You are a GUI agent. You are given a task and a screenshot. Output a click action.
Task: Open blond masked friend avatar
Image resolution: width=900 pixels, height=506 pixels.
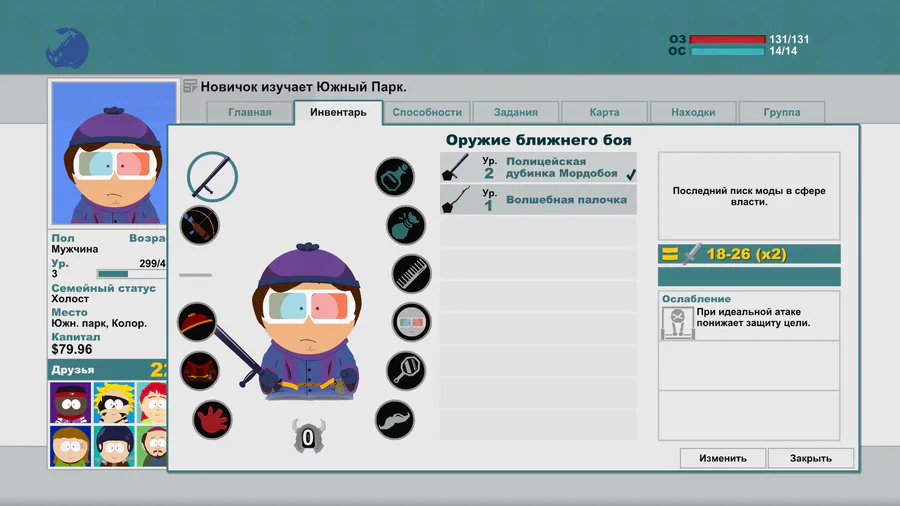[114, 403]
